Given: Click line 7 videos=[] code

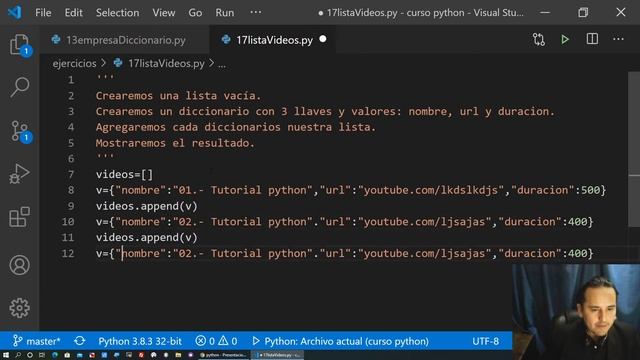Looking at the screenshot, I should point(124,175).
